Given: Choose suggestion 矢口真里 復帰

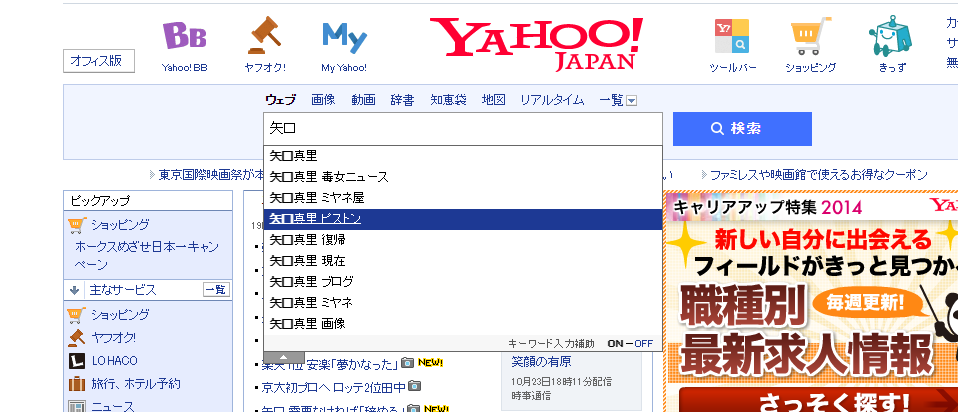Looking at the screenshot, I should point(463,240).
